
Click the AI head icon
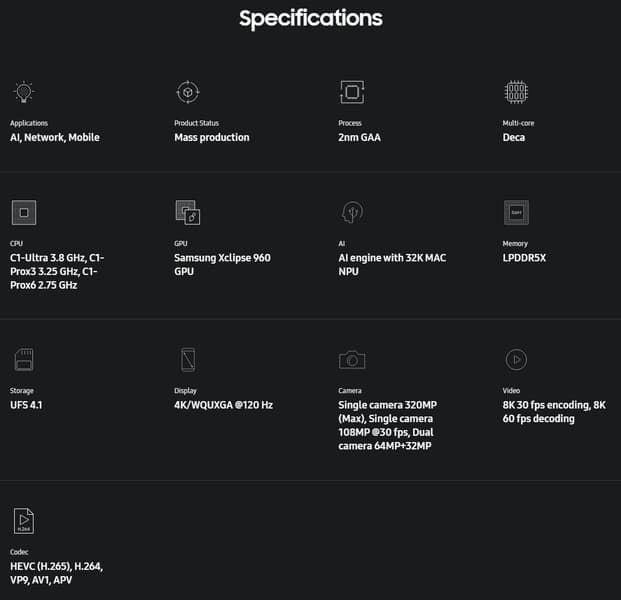coord(351,212)
